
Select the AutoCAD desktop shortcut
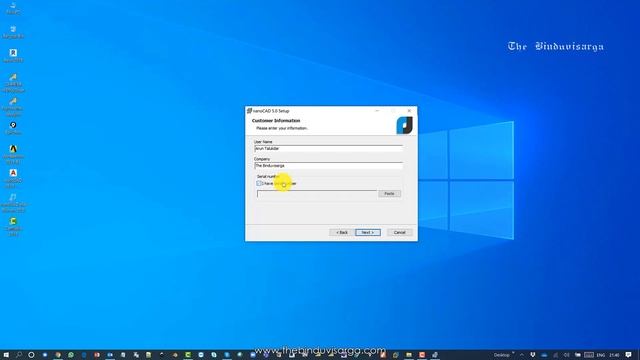13,178
